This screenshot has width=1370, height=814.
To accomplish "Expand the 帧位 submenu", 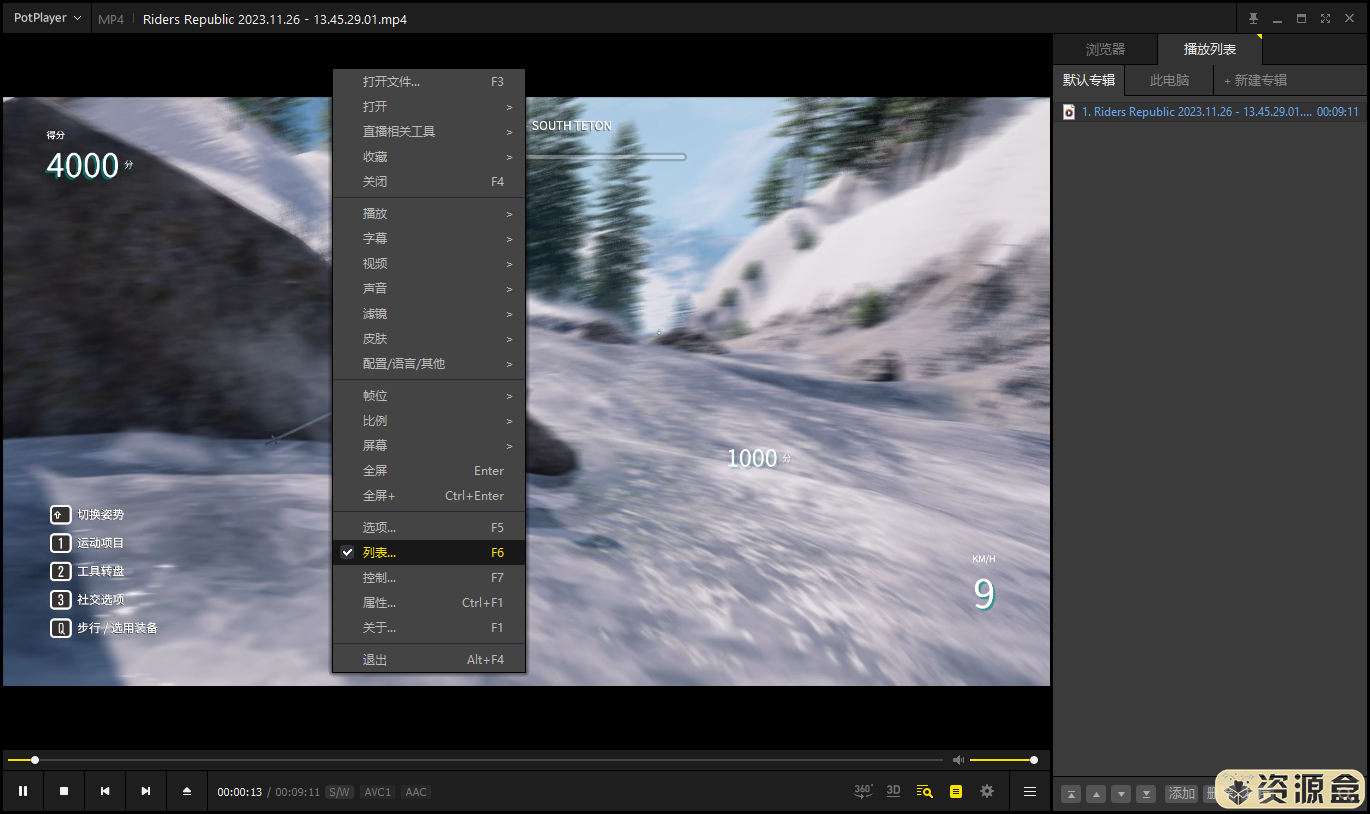I will [429, 396].
